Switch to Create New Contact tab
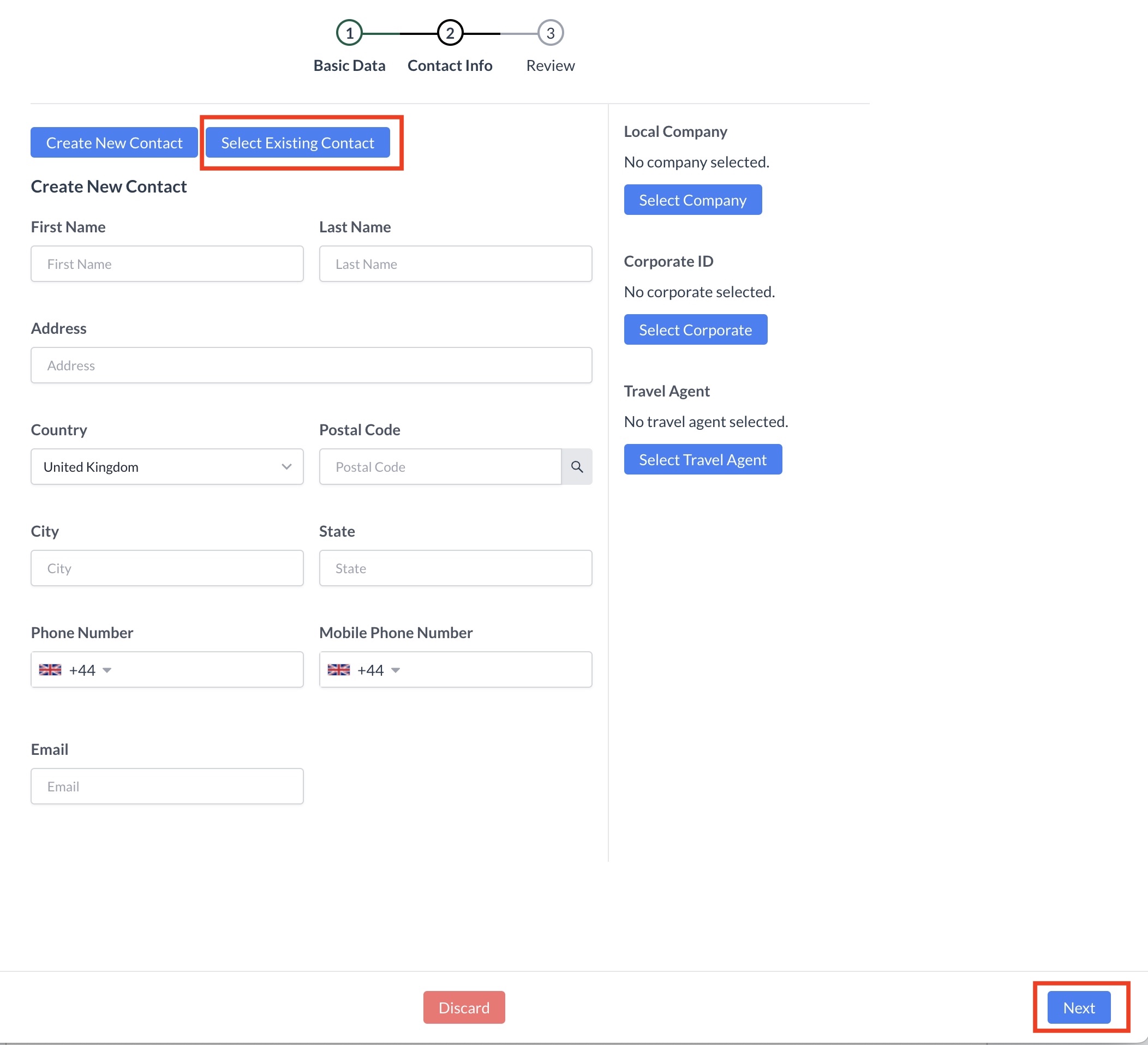This screenshot has width=1148, height=1045. (114, 142)
